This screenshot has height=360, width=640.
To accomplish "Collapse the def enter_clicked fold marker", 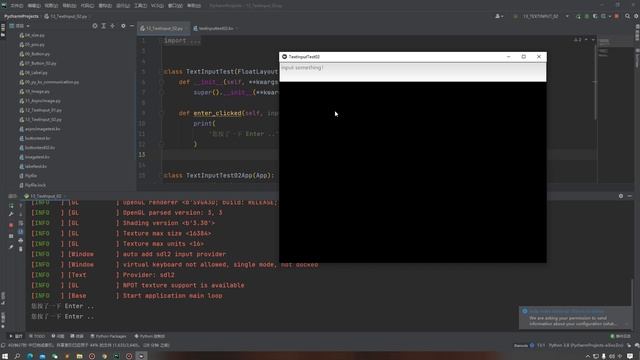I will pos(162,113).
